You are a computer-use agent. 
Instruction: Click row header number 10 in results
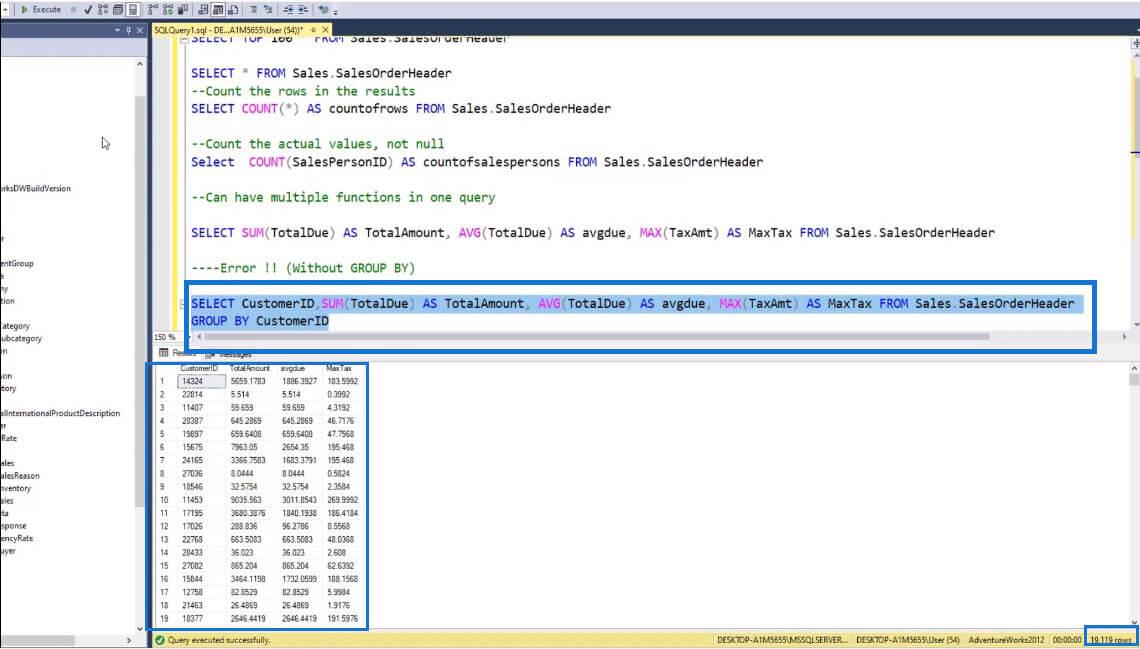(x=165, y=500)
